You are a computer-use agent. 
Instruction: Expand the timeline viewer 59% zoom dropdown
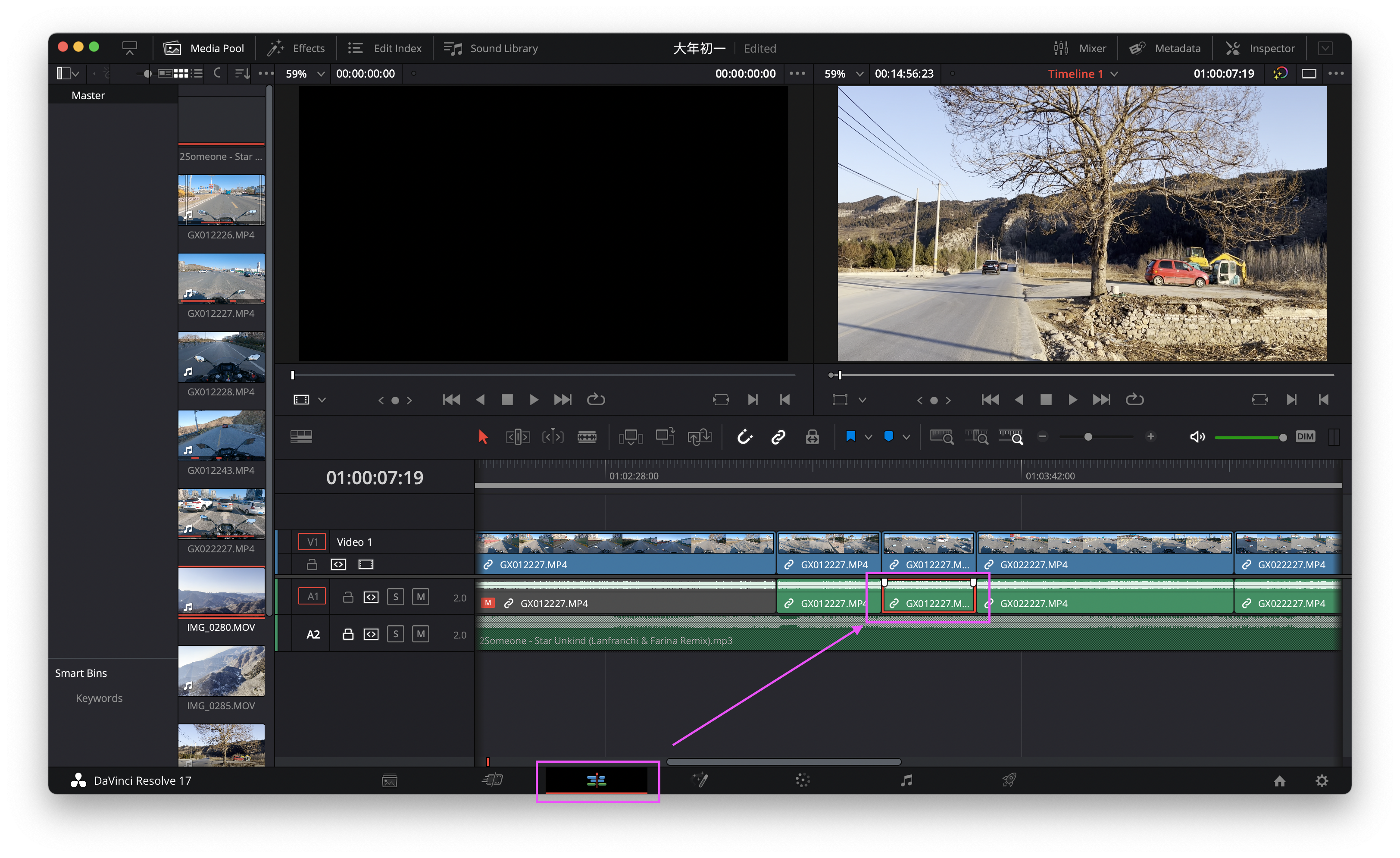click(859, 74)
